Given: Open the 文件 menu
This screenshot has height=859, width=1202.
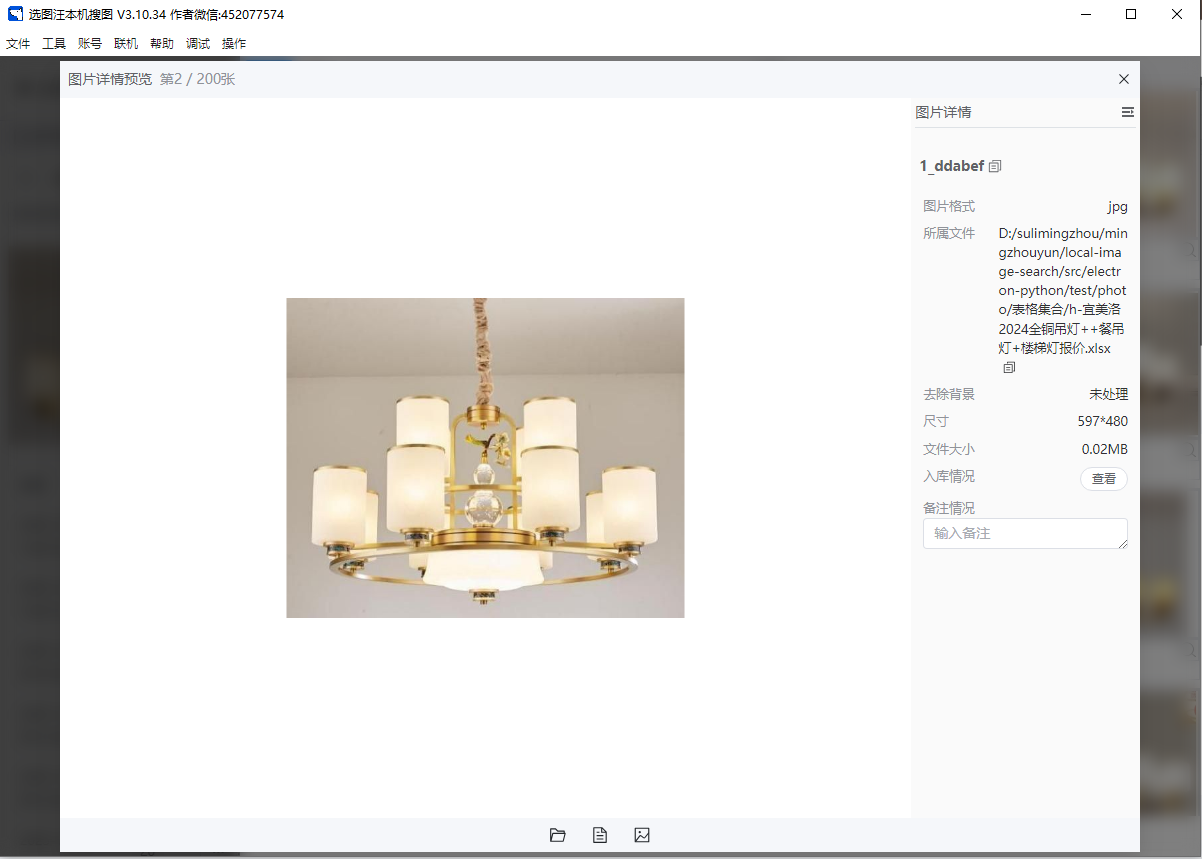Looking at the screenshot, I should click(x=18, y=44).
